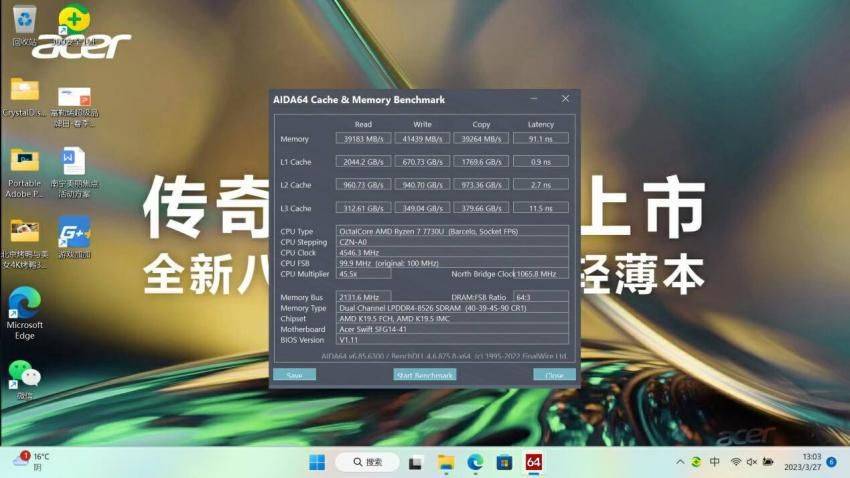Click the taskbar search box
This screenshot has height=478, width=850.
click(368, 462)
